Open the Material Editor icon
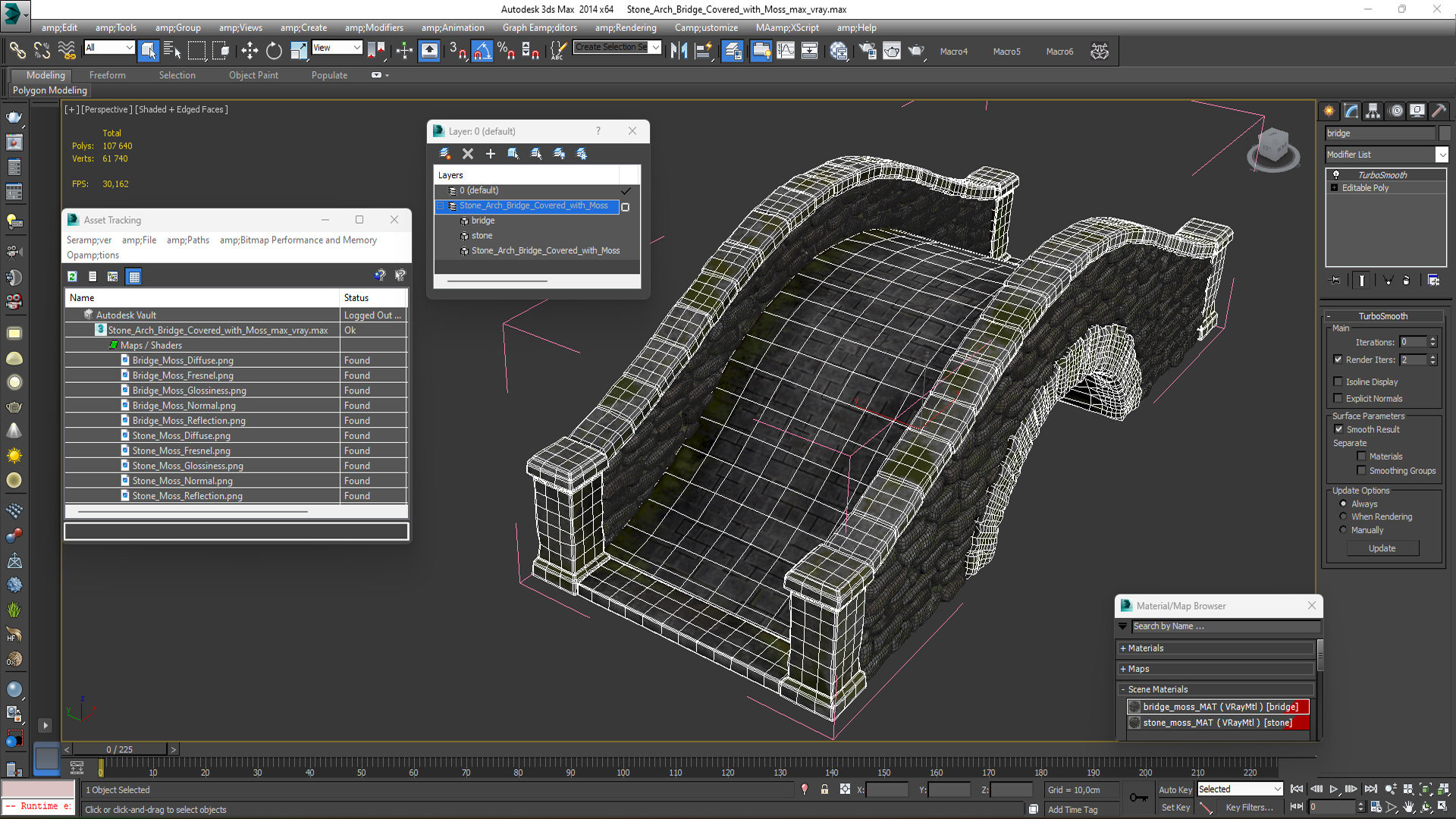Image resolution: width=1456 pixels, height=819 pixels. 838,51
